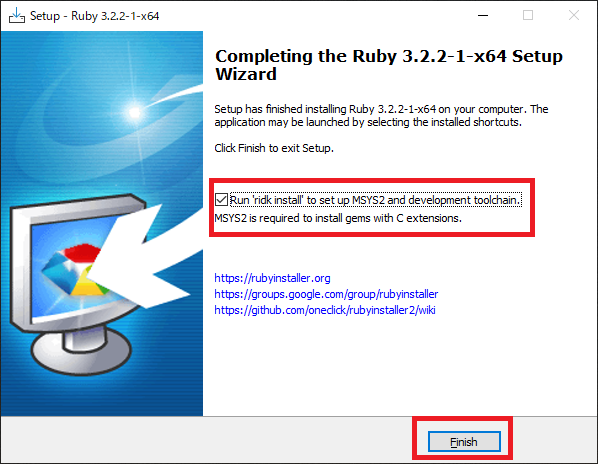Click the 'MSYS2 is required' description text
Viewport: 598px width, 464px height.
point(338,218)
